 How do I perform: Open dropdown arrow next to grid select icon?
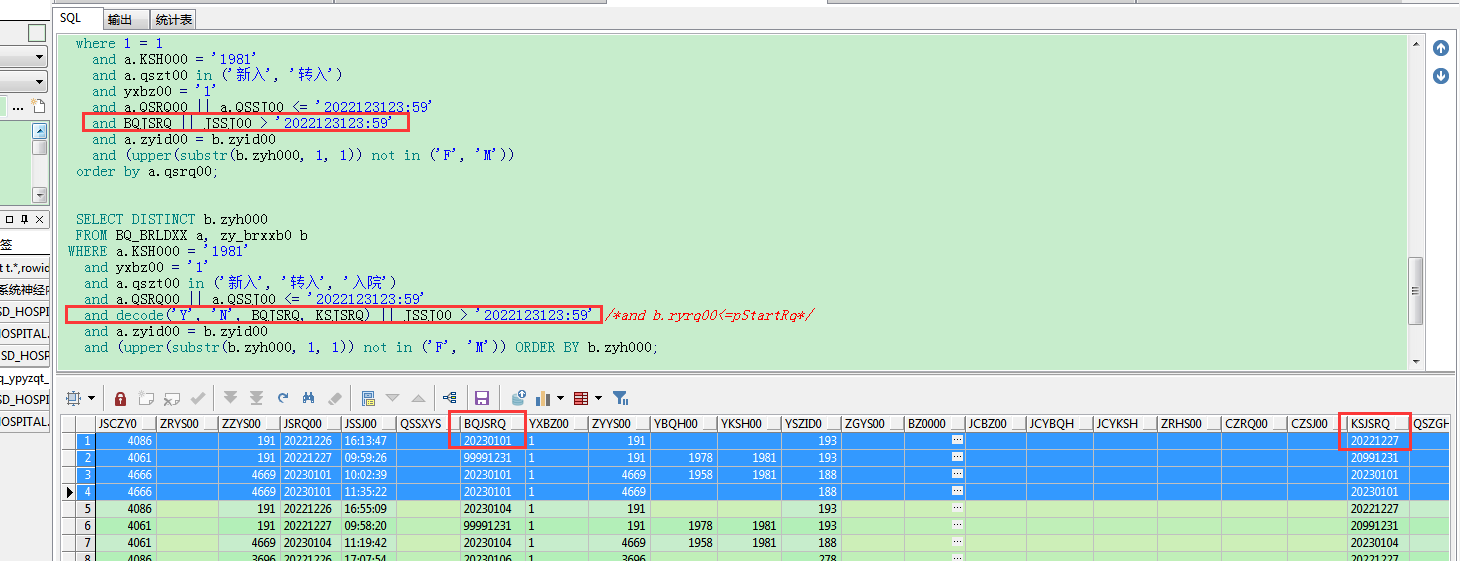[x=92, y=398]
